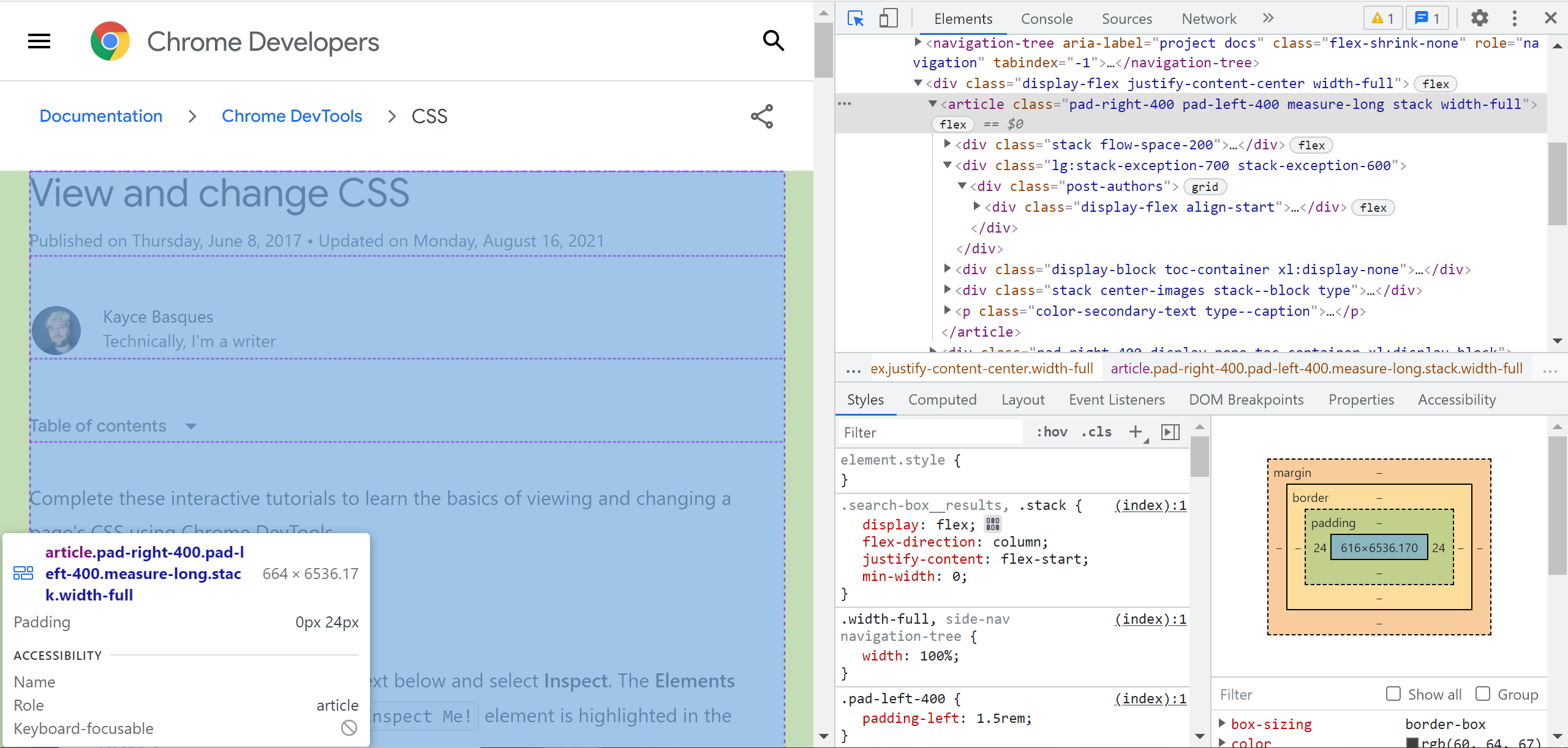Image resolution: width=1568 pixels, height=748 pixels.
Task: Open DevTools settings gear
Action: pyautogui.click(x=1480, y=18)
